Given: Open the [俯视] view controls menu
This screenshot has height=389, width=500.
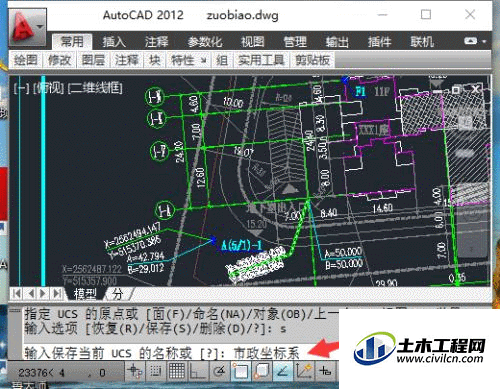Looking at the screenshot, I should click(49, 89).
